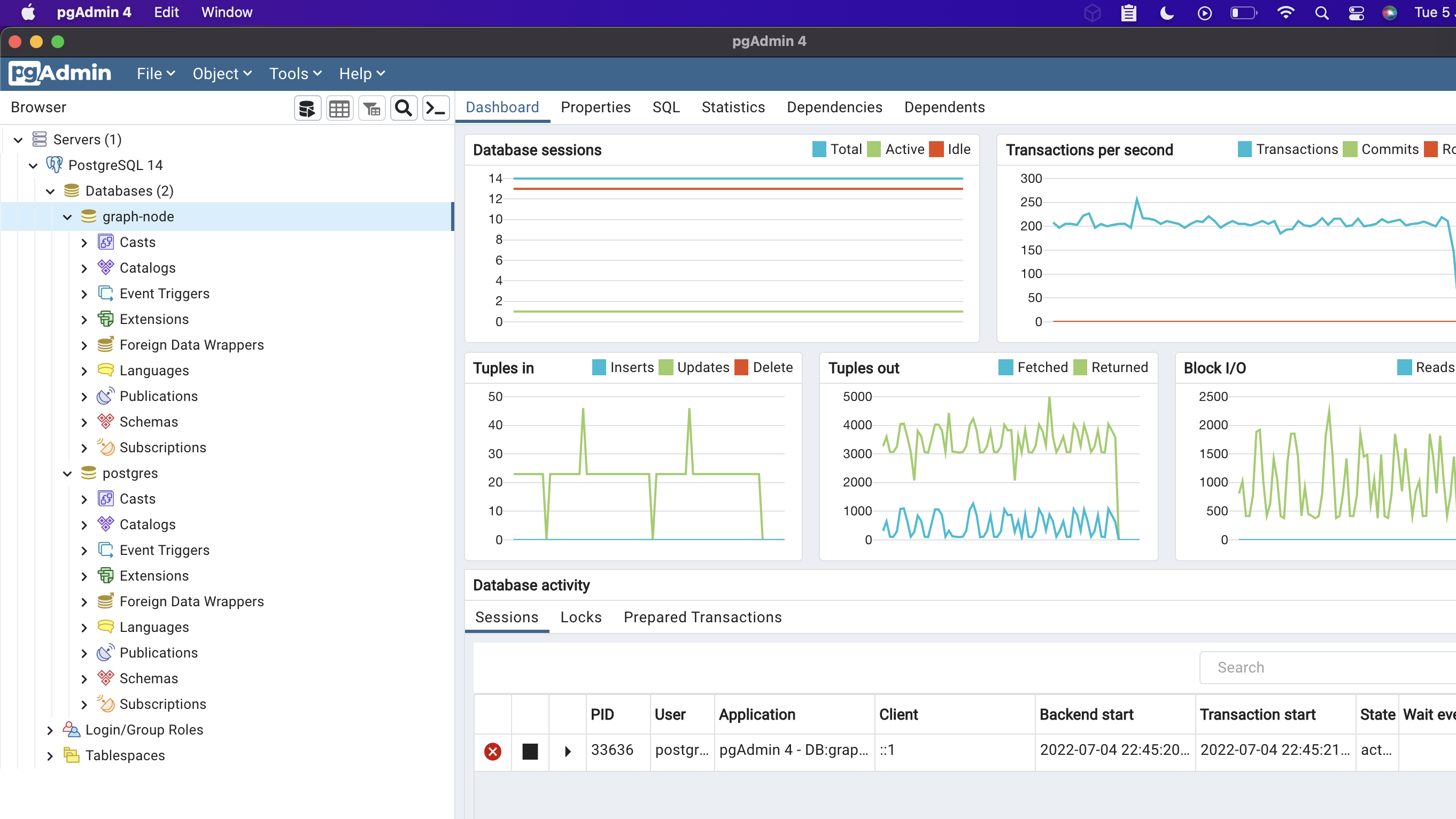This screenshot has height=819, width=1456.
Task: Open the Prepared Transactions tab
Action: coord(702,617)
